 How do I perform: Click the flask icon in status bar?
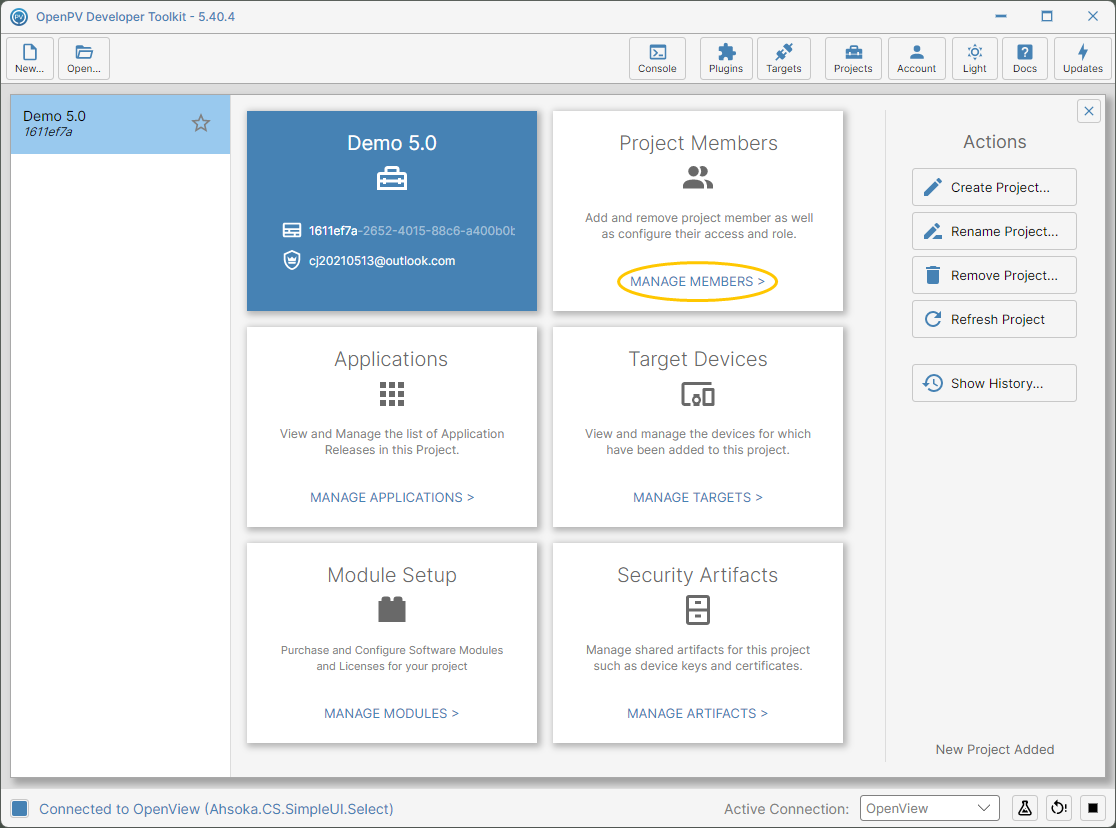(x=1024, y=808)
